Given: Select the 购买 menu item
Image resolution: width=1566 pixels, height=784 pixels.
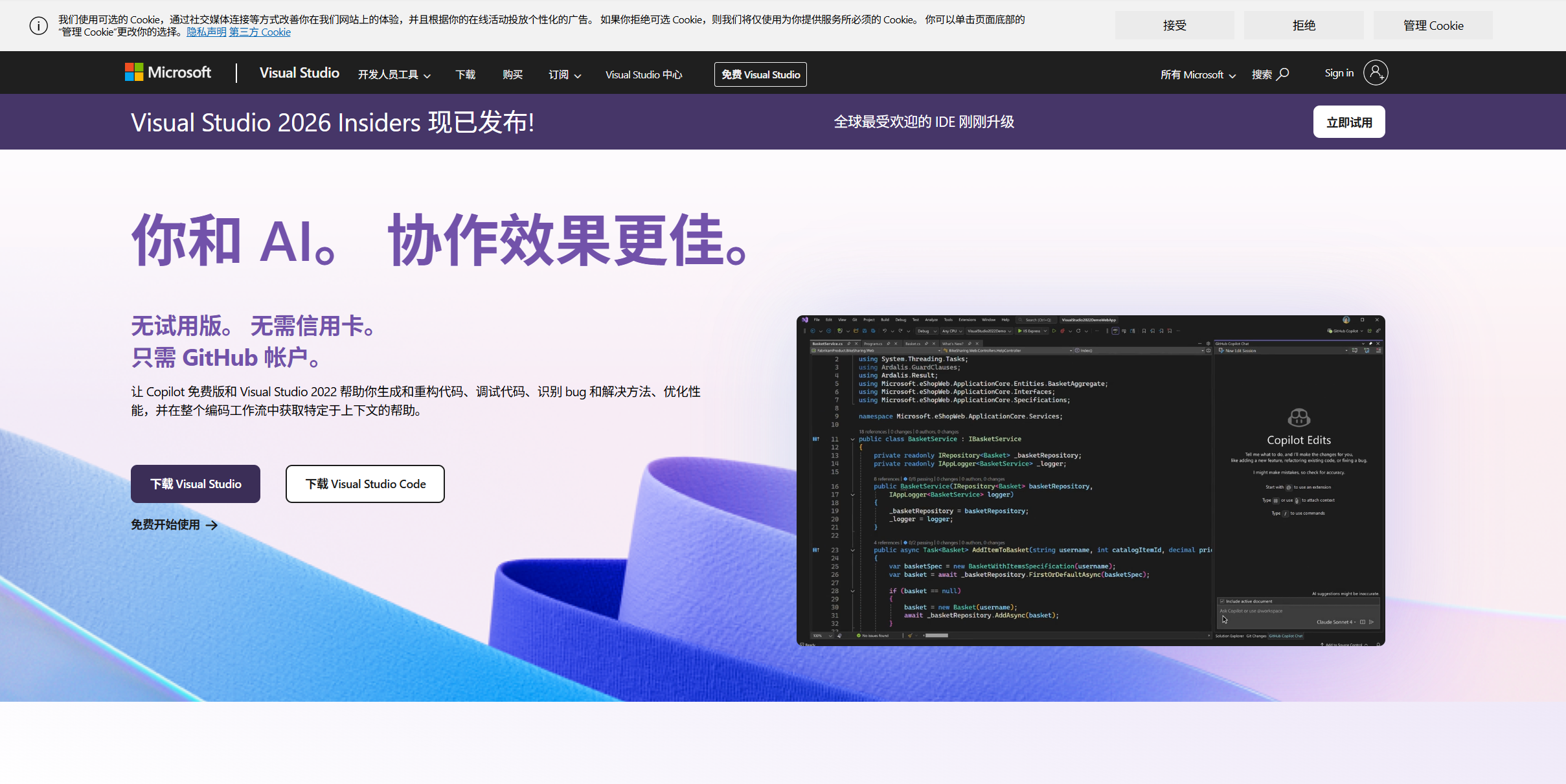Looking at the screenshot, I should pos(512,74).
